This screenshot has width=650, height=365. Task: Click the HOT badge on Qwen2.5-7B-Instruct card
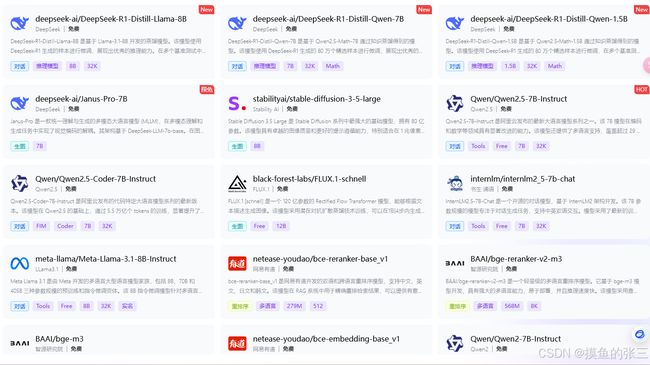pyautogui.click(x=642, y=90)
